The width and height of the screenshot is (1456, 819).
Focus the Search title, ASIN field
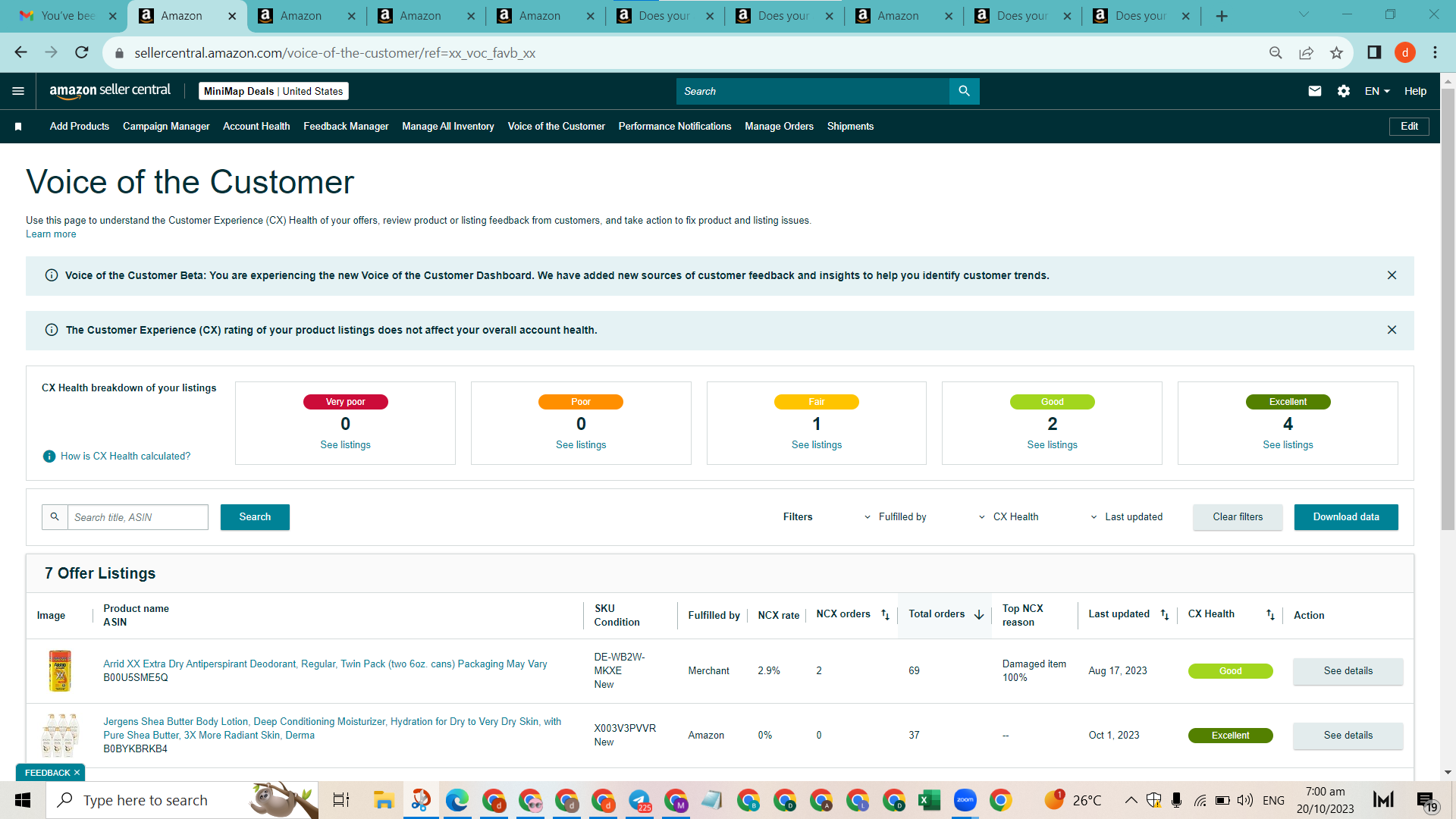coord(137,517)
